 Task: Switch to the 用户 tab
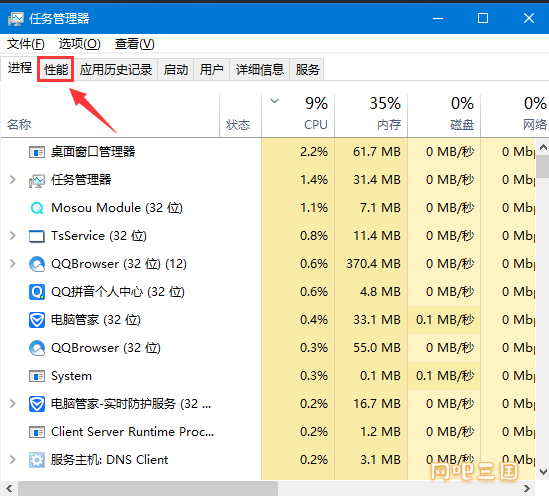(x=211, y=69)
